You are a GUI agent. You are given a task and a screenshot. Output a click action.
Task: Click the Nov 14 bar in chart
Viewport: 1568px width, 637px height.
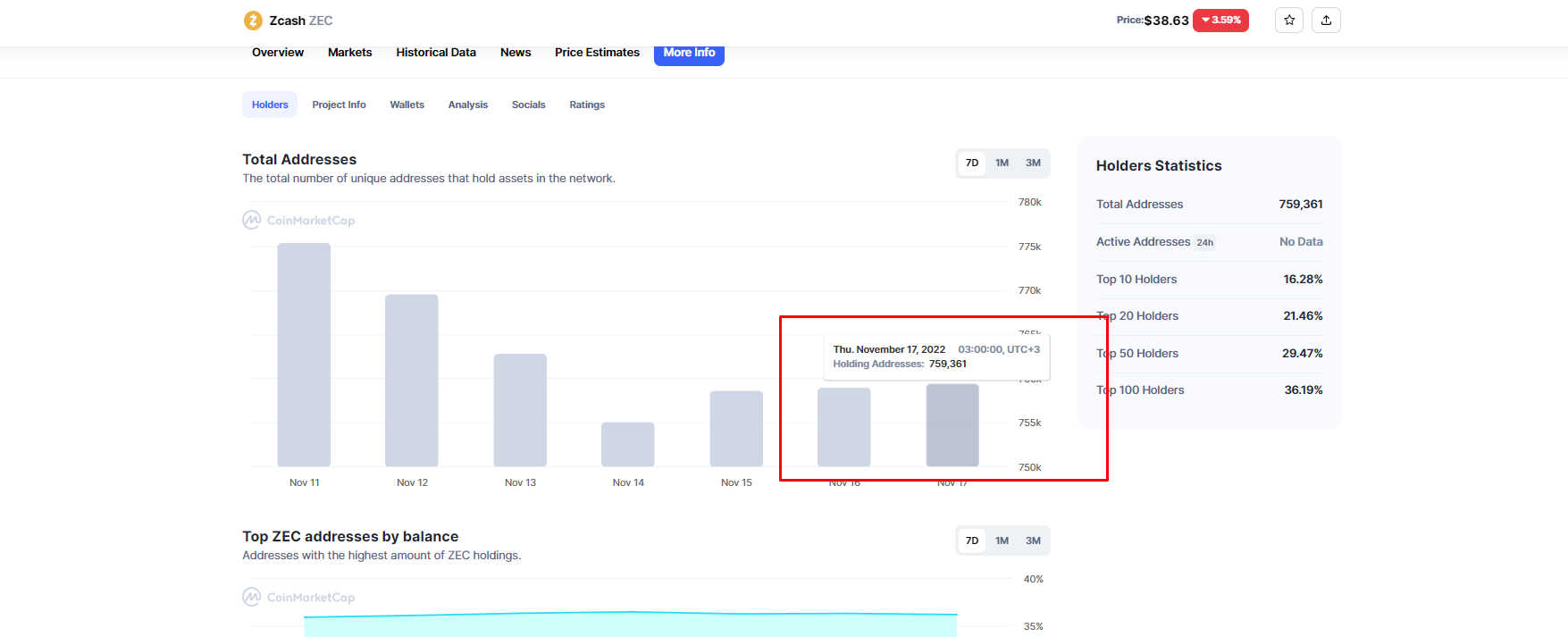pyautogui.click(x=628, y=444)
